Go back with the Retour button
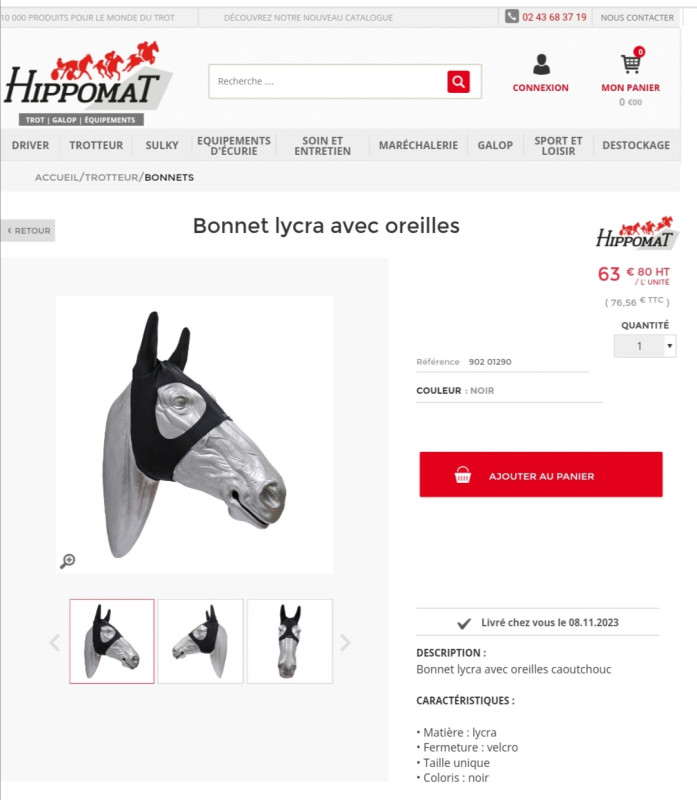 click(28, 231)
